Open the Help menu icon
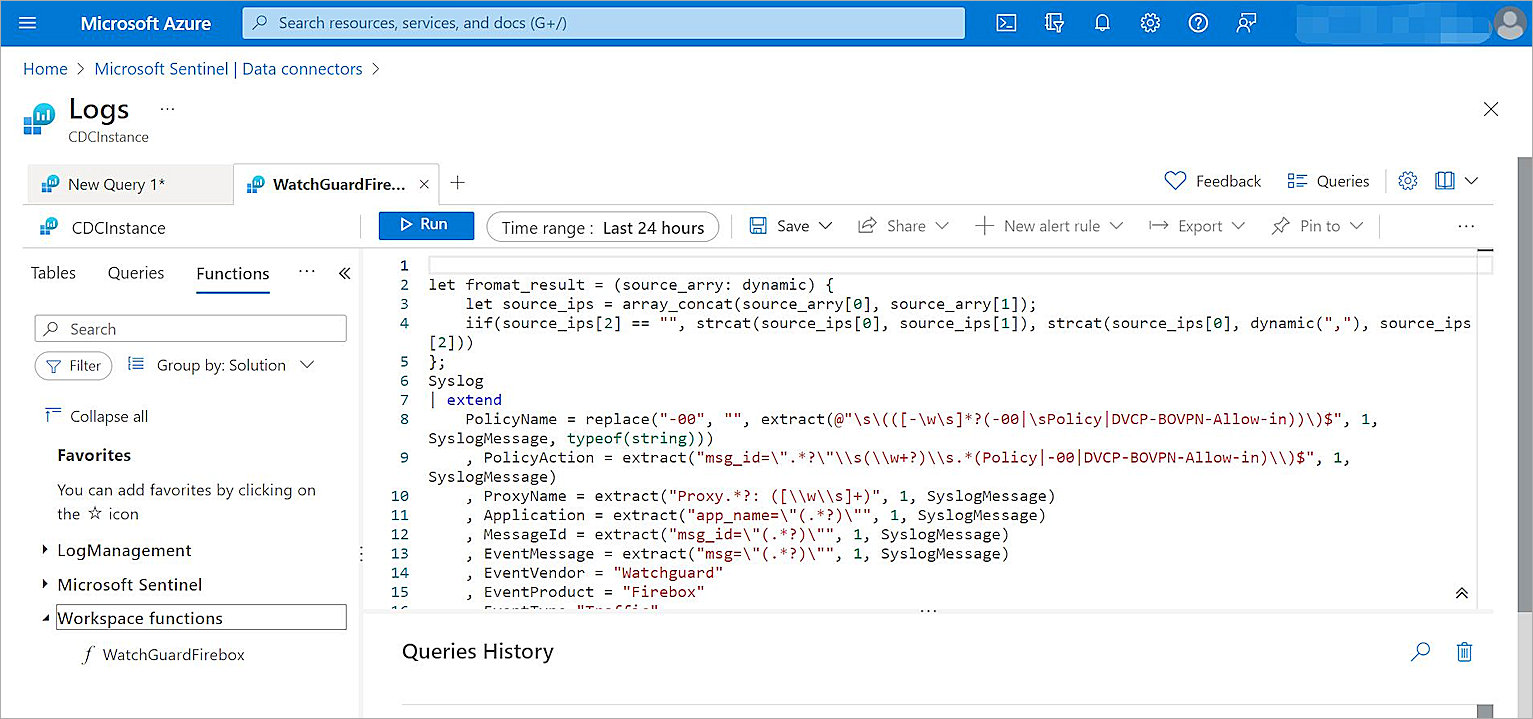The image size is (1533, 719). pyautogui.click(x=1198, y=22)
